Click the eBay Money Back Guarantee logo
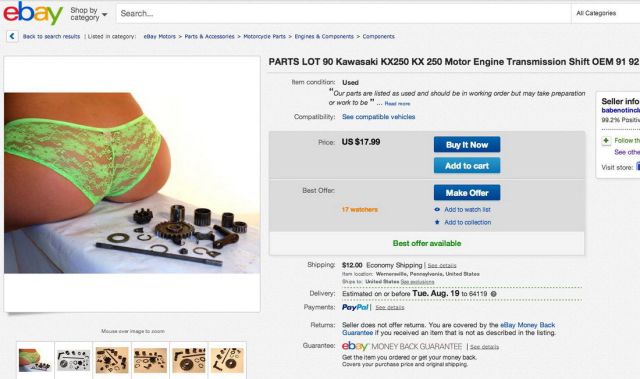 coord(402,346)
